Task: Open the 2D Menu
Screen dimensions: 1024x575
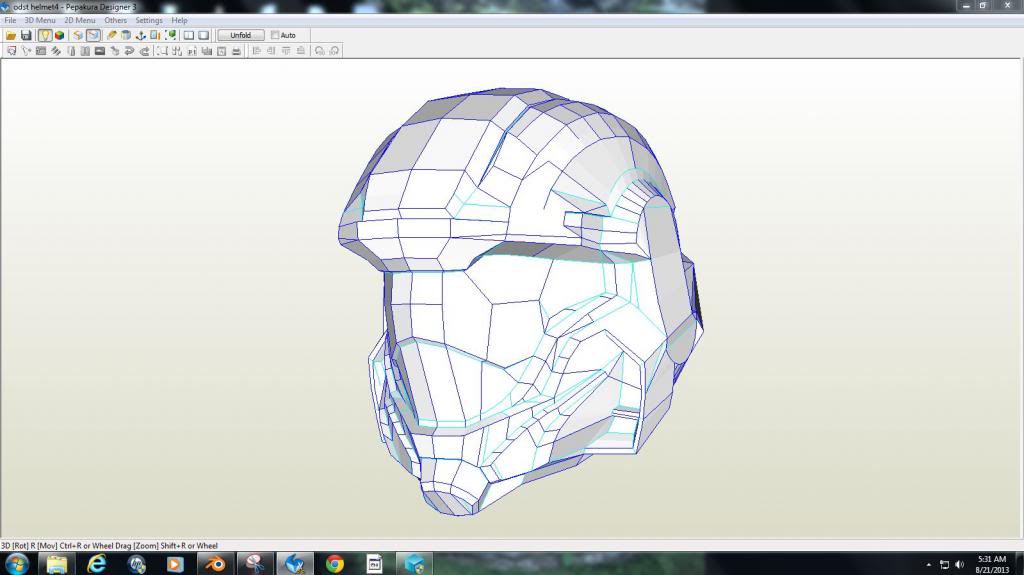Action: [x=80, y=20]
